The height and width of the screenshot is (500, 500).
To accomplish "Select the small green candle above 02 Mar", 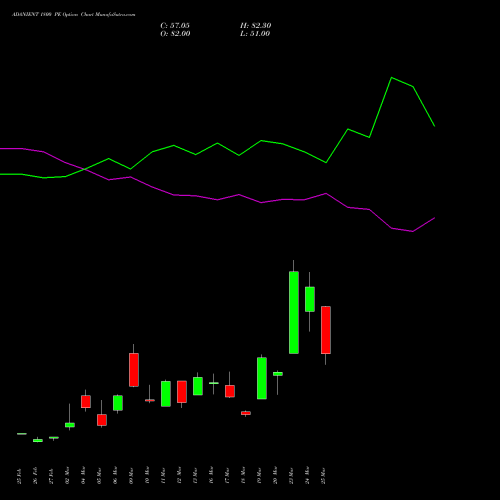I will (x=70, y=425).
